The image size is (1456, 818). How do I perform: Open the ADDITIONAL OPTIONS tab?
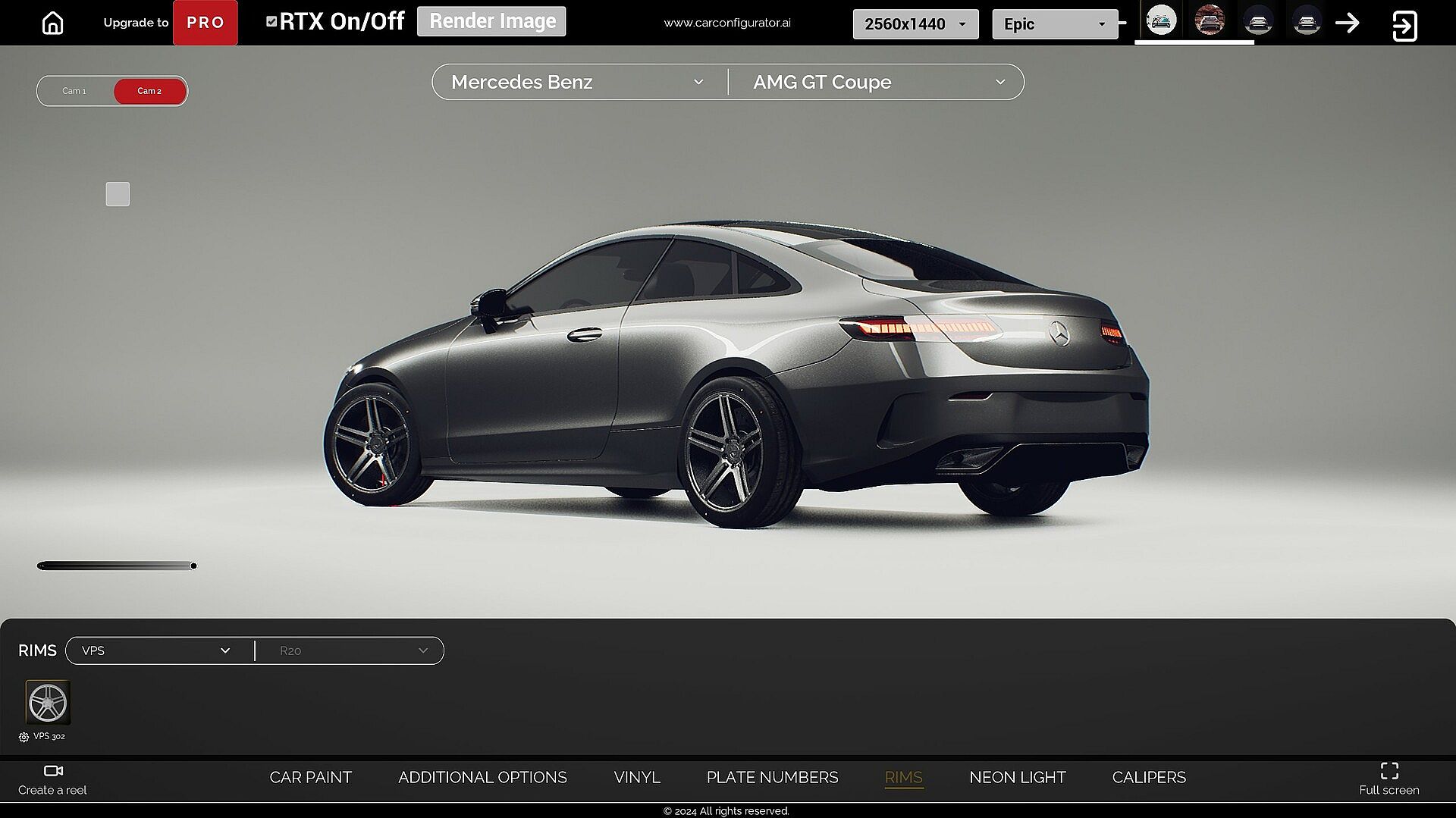click(x=482, y=777)
